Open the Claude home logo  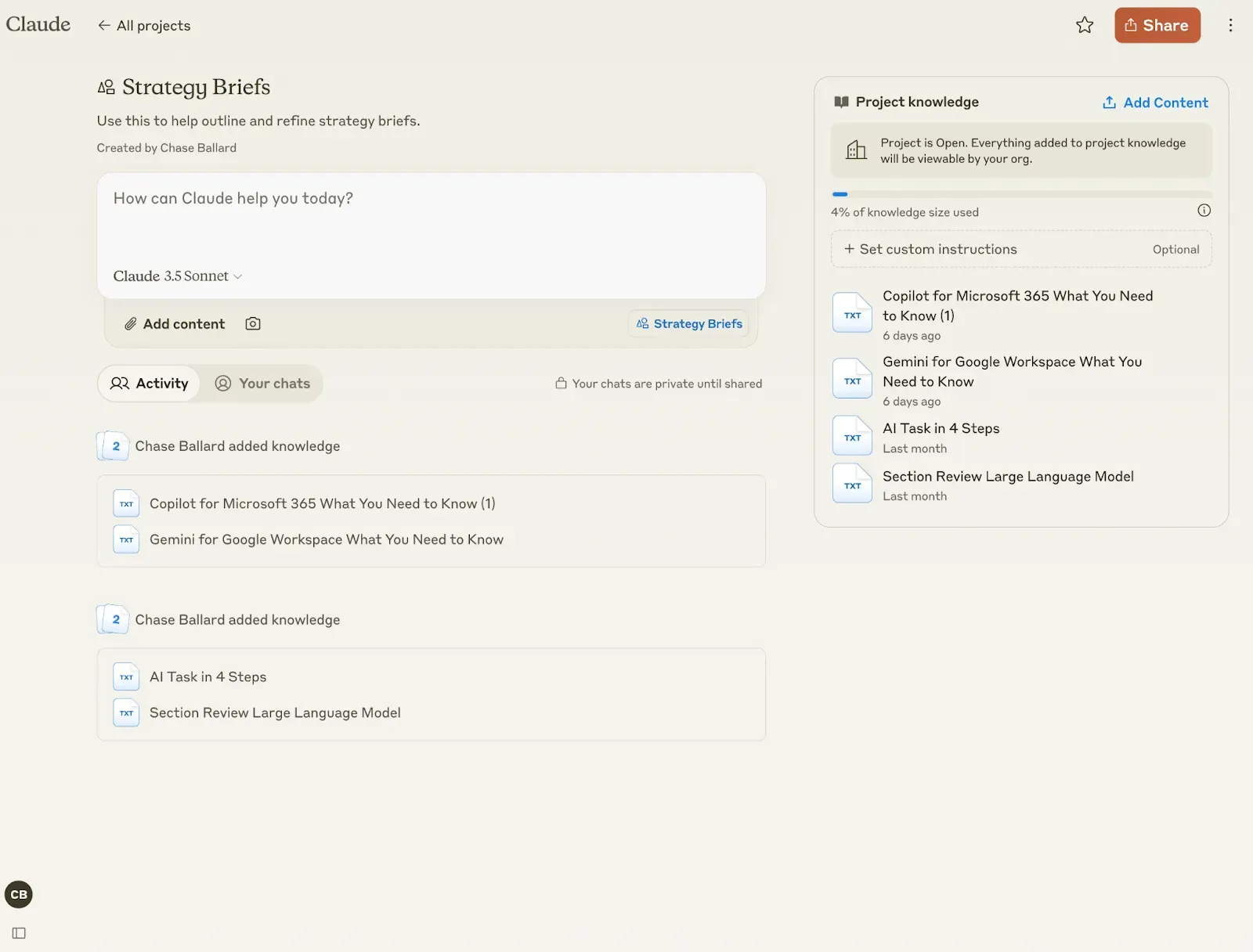[38, 24]
